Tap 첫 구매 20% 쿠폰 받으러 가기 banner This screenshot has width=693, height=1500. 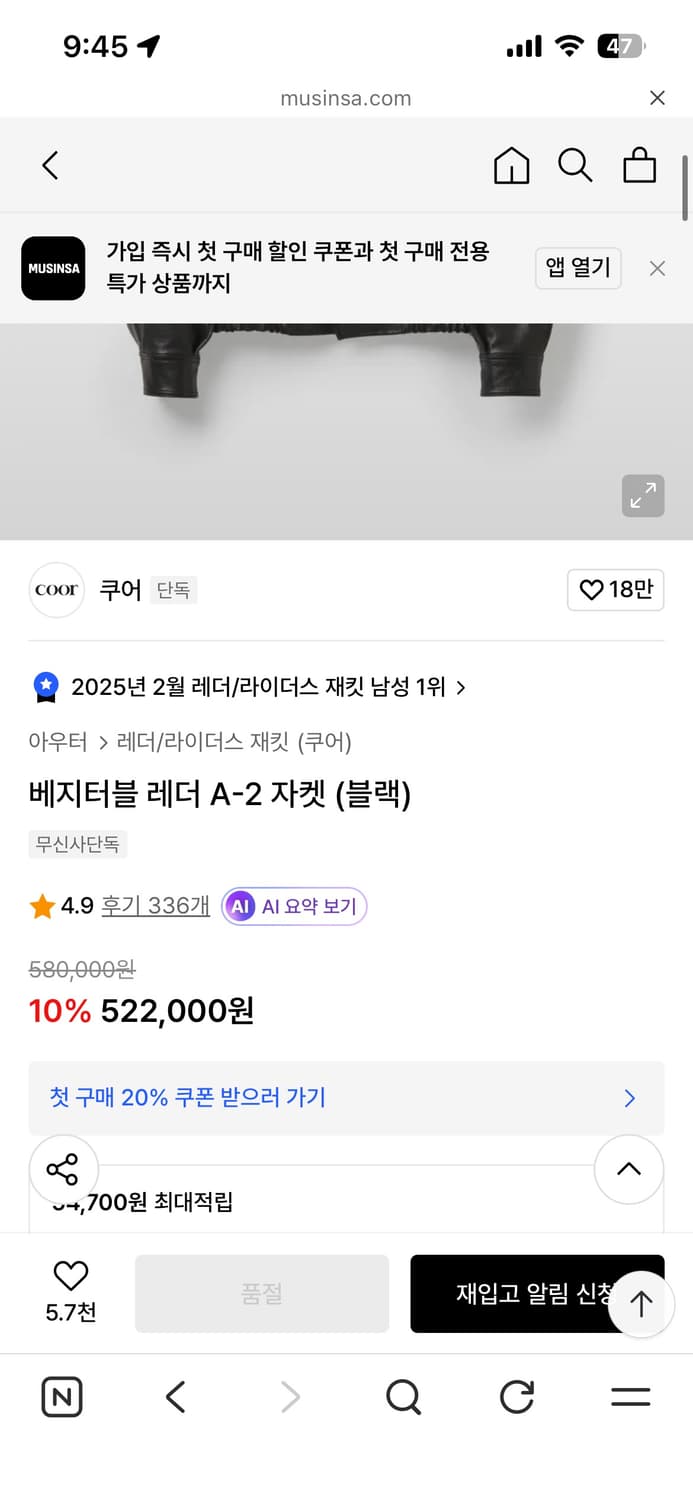(346, 1098)
